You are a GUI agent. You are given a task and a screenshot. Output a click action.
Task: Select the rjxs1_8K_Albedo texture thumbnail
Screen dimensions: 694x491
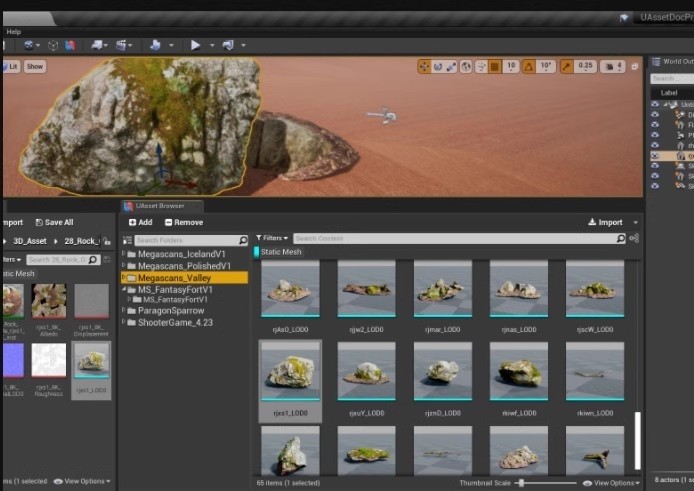click(x=49, y=302)
